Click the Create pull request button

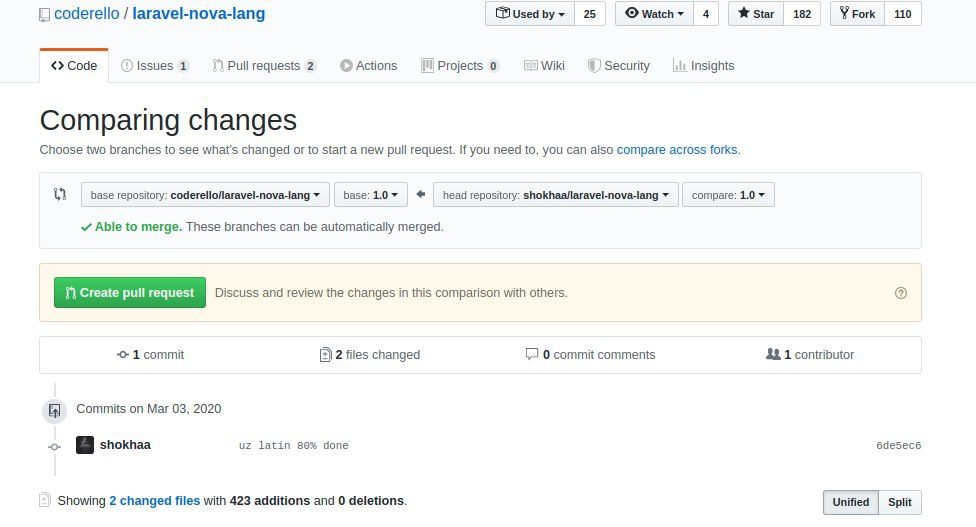(129, 292)
